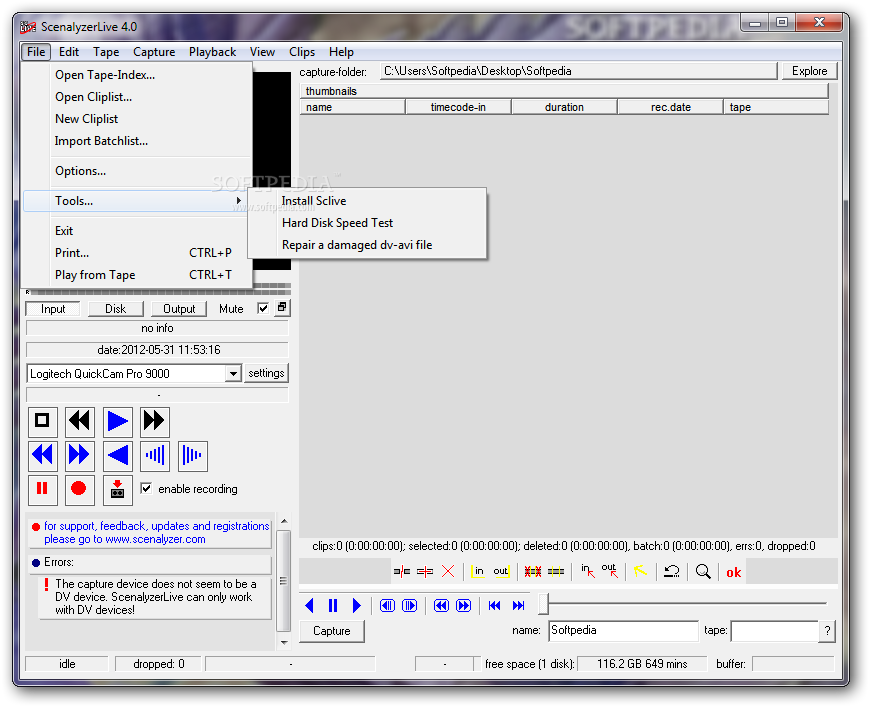Click the blue clip pause button

tap(333, 605)
